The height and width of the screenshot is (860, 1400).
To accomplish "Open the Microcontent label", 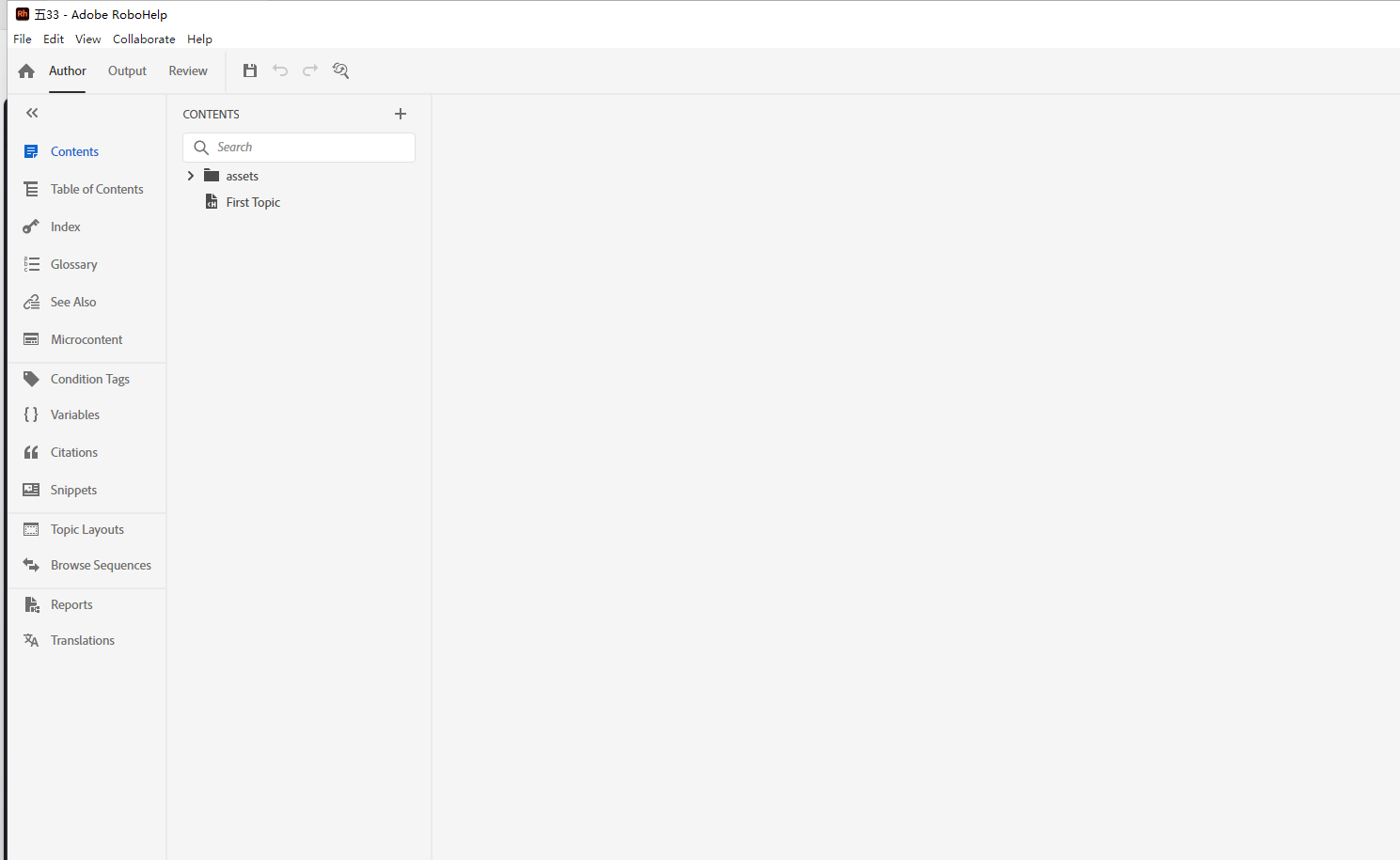I will pos(87,339).
